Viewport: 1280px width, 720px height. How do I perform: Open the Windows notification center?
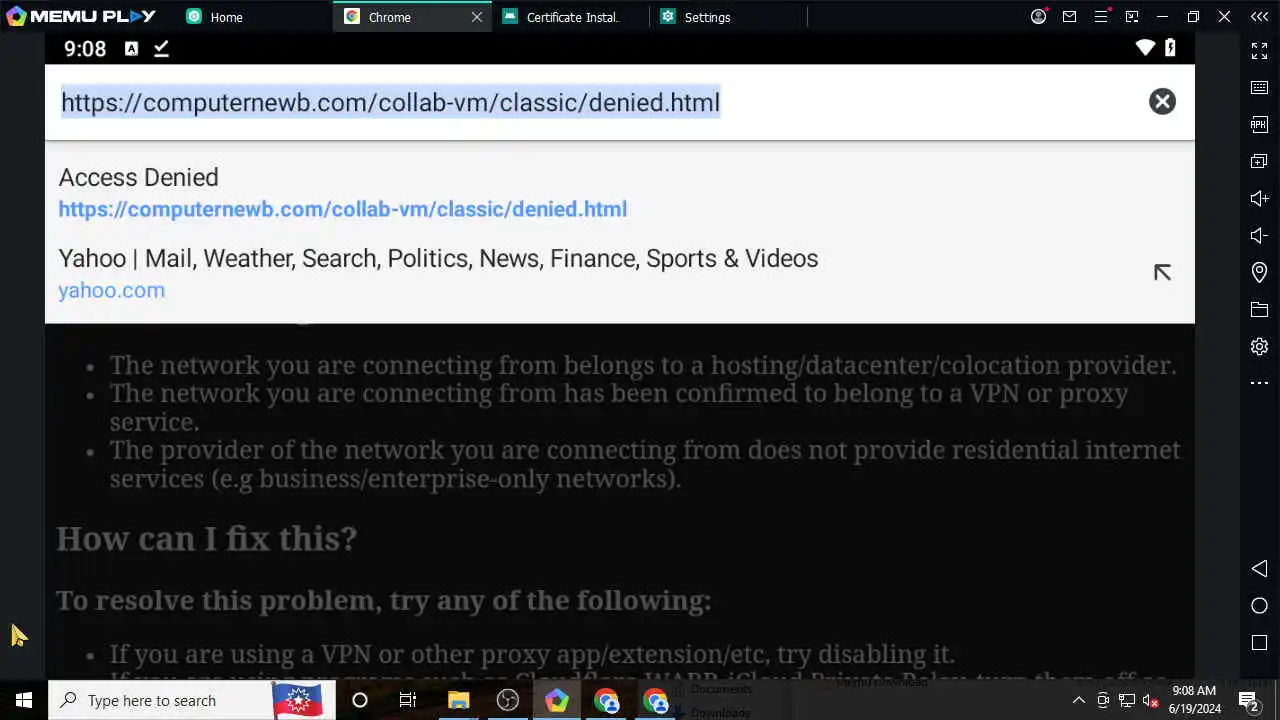(x=1248, y=700)
